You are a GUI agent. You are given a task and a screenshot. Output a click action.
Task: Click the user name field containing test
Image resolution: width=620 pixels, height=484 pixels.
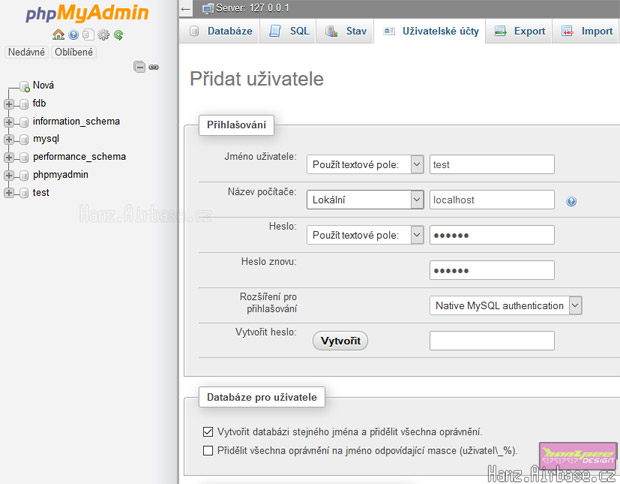coord(492,164)
